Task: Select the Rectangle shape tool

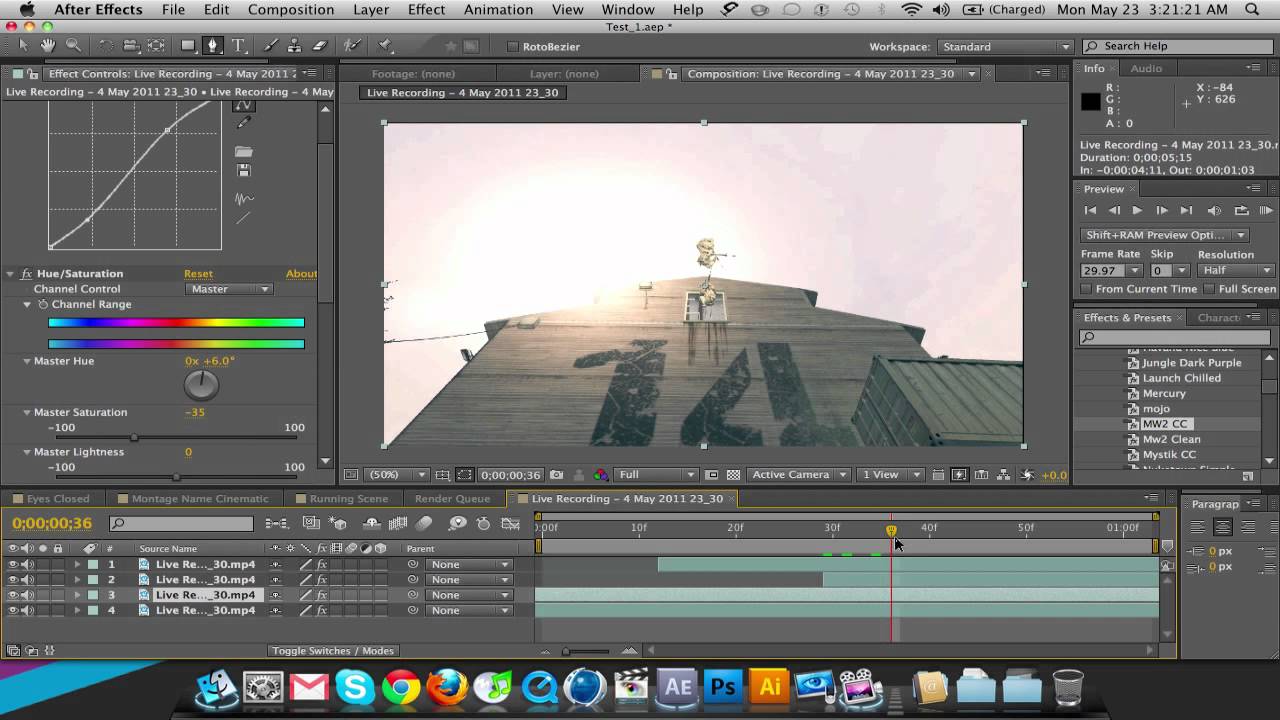Action: tap(187, 46)
